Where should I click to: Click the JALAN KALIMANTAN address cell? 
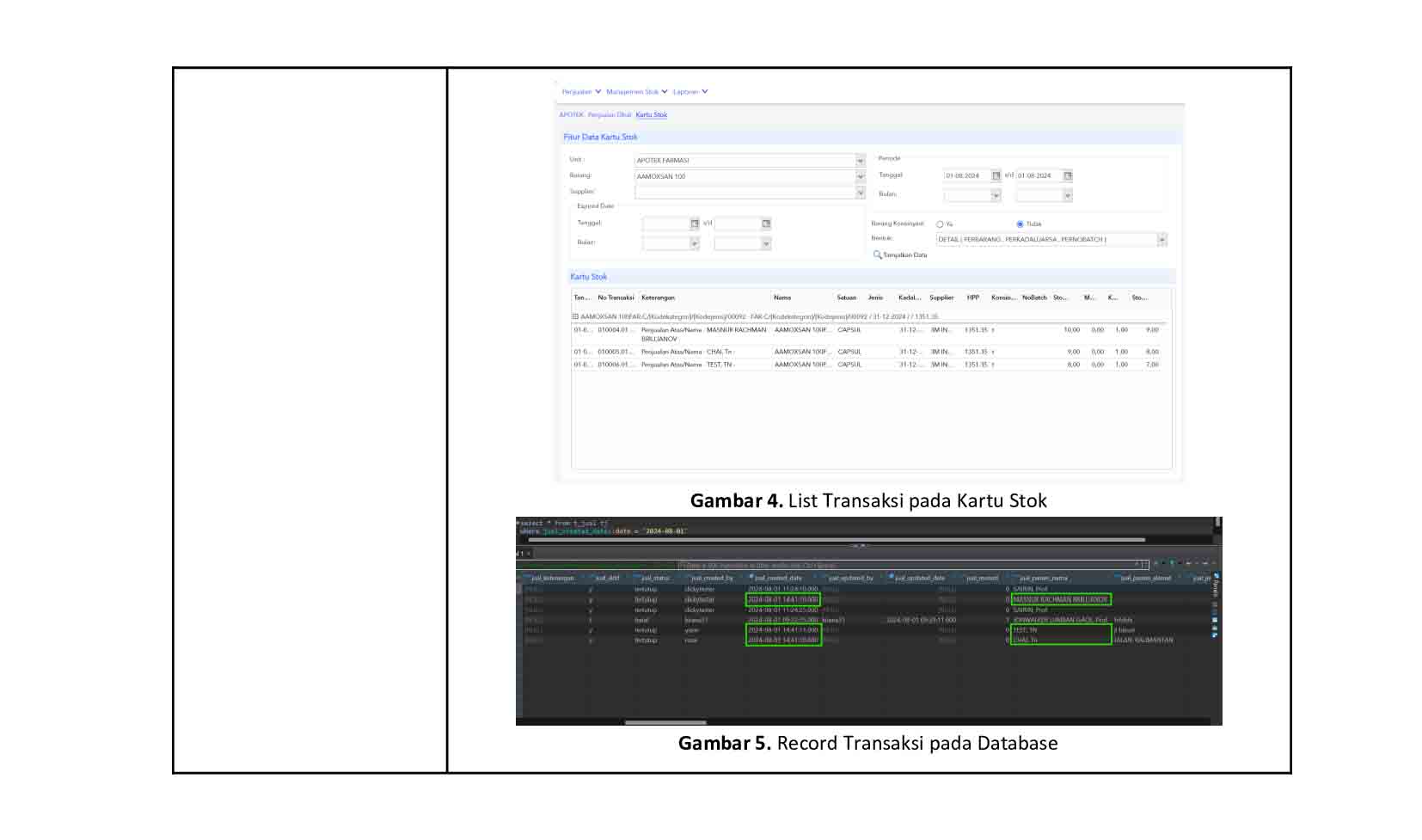click(x=1143, y=641)
